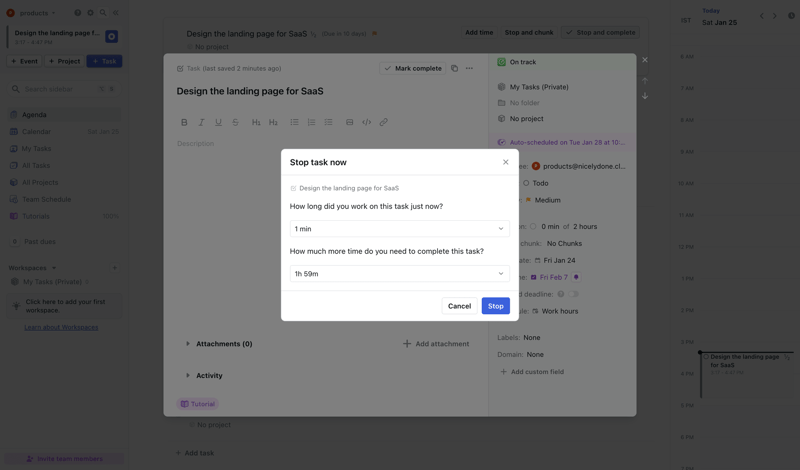This screenshot has height=470, width=800.
Task: Open My Tasks in the sidebar
Action: point(64,149)
